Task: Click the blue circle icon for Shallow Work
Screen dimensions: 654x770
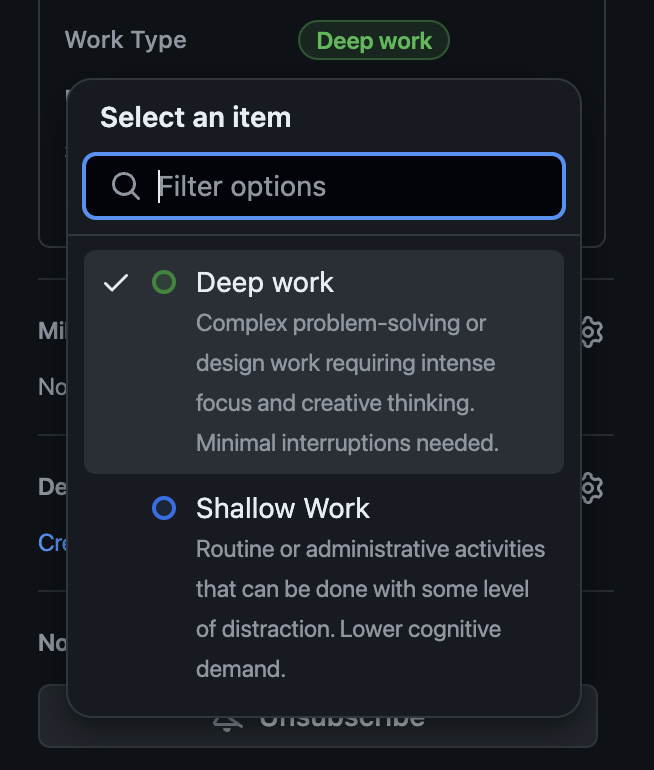Action: click(x=164, y=509)
